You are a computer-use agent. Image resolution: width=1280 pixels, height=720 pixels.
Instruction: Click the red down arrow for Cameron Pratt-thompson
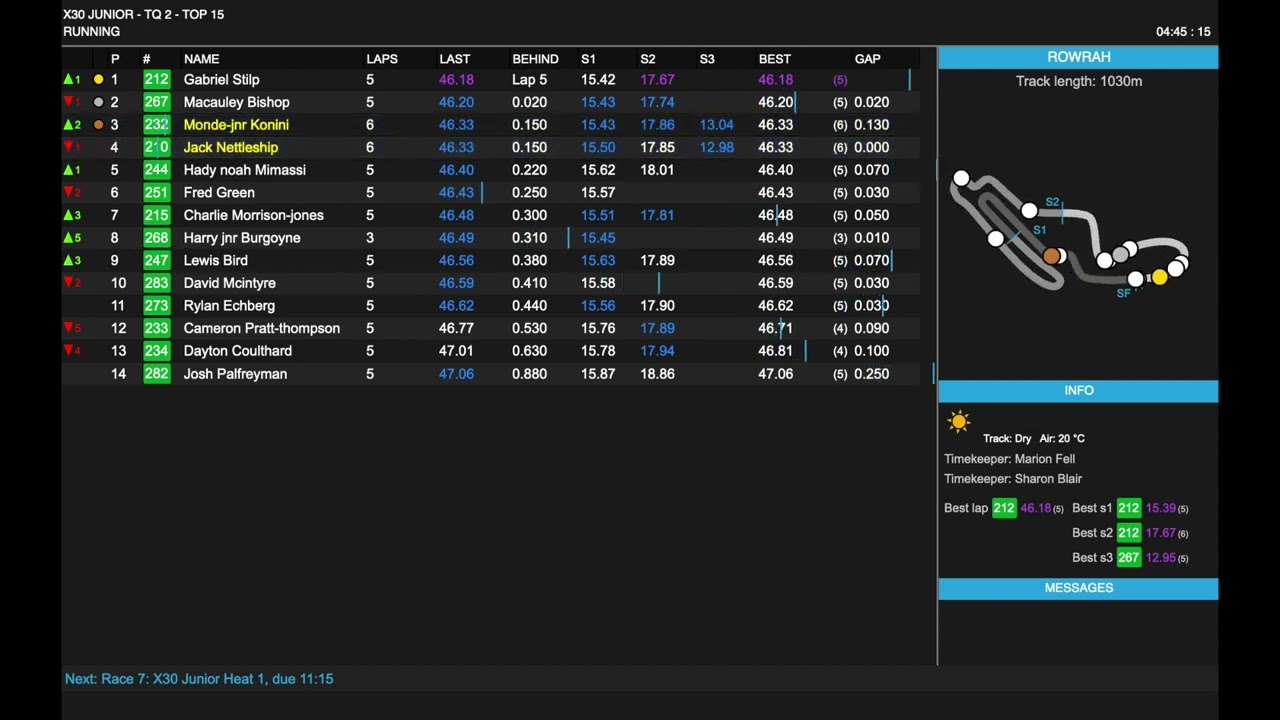pos(70,328)
